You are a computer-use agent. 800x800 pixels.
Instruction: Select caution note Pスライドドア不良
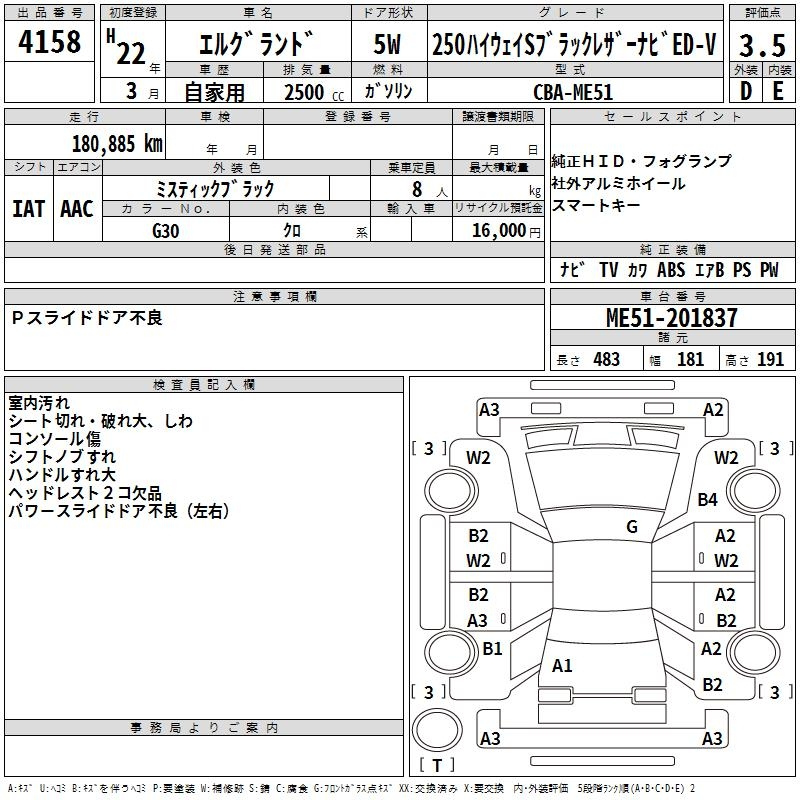[x=87, y=318]
